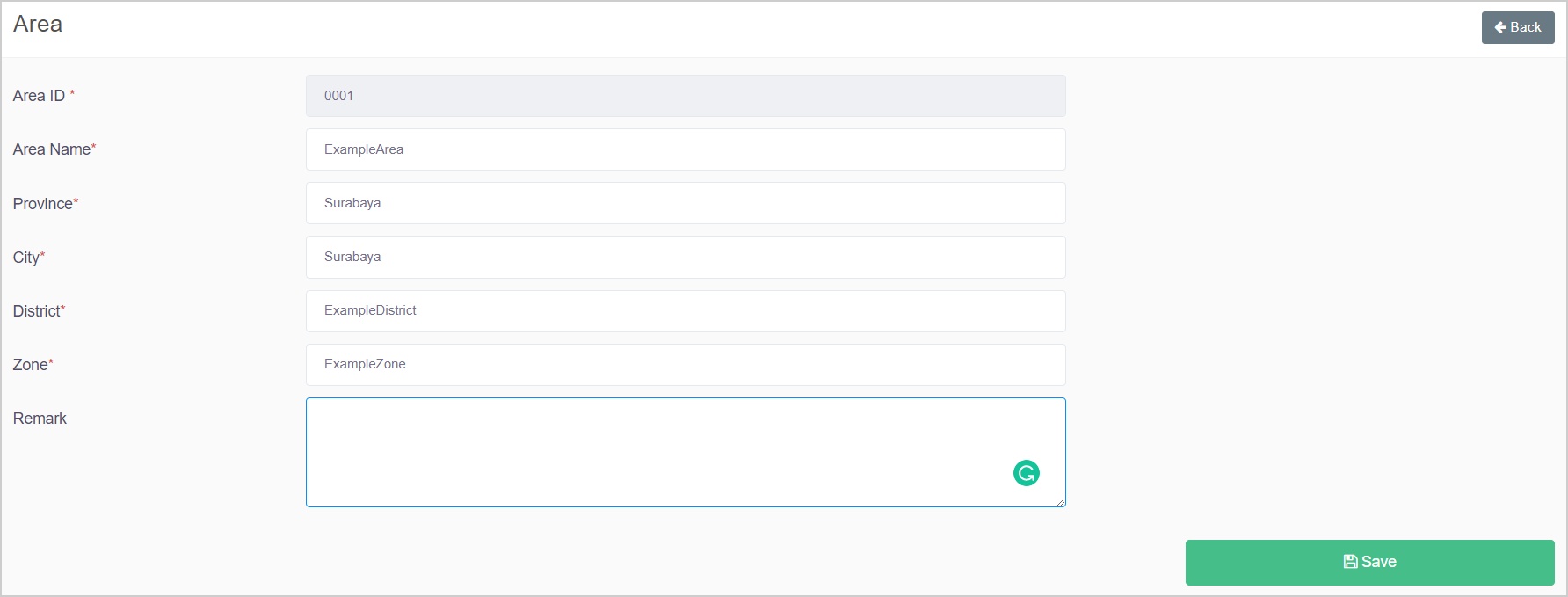Click the Area ID label
The image size is (1568, 597).
click(x=39, y=96)
